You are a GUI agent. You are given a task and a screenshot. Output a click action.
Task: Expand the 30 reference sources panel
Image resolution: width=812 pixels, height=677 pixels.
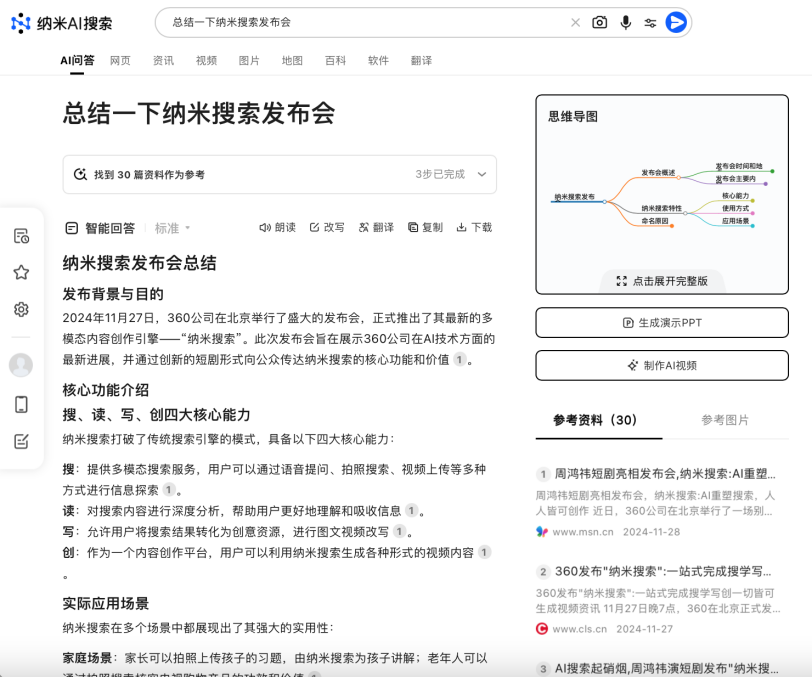(x=481, y=174)
